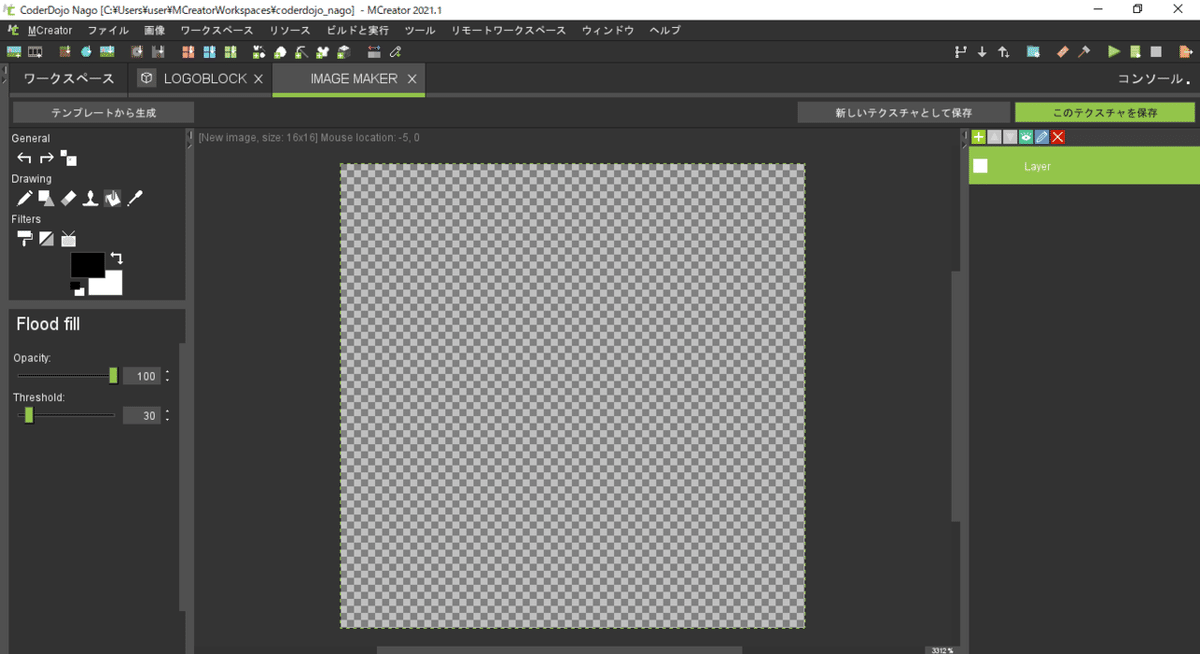The width and height of the screenshot is (1200, 654).
Task: Click the Undo arrow icon
Action: pyautogui.click(x=24, y=157)
